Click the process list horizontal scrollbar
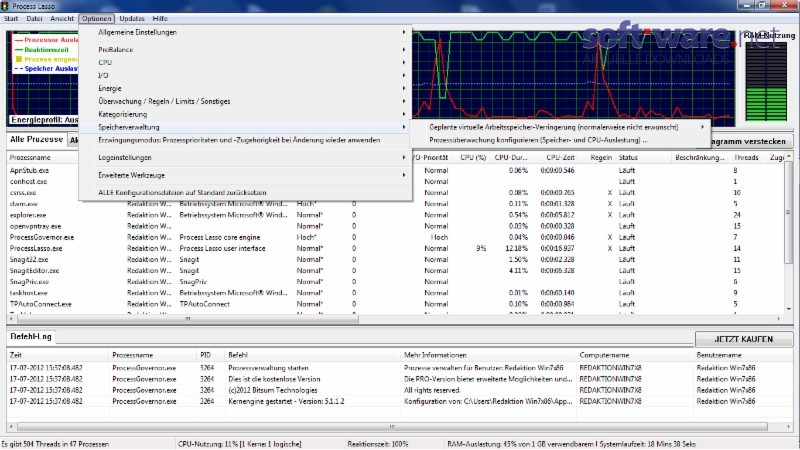 (x=188, y=319)
